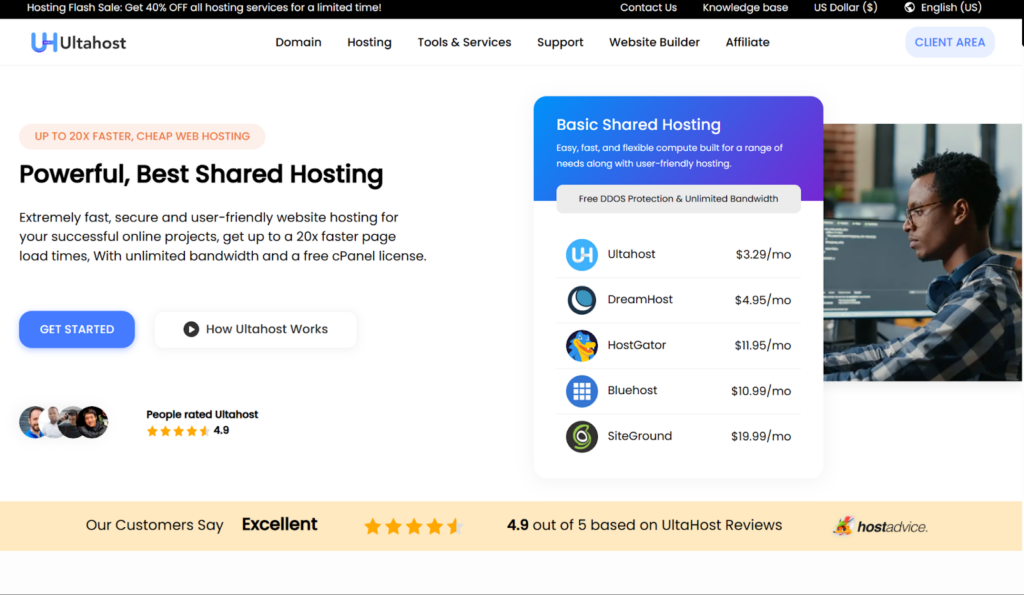
Task: Open the Domain menu item
Action: (x=298, y=42)
